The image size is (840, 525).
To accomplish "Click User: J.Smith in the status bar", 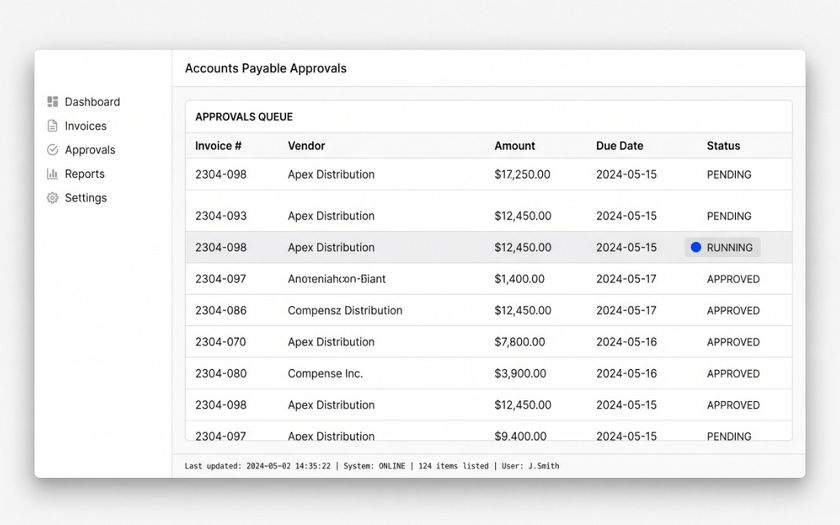I will pos(530,466).
